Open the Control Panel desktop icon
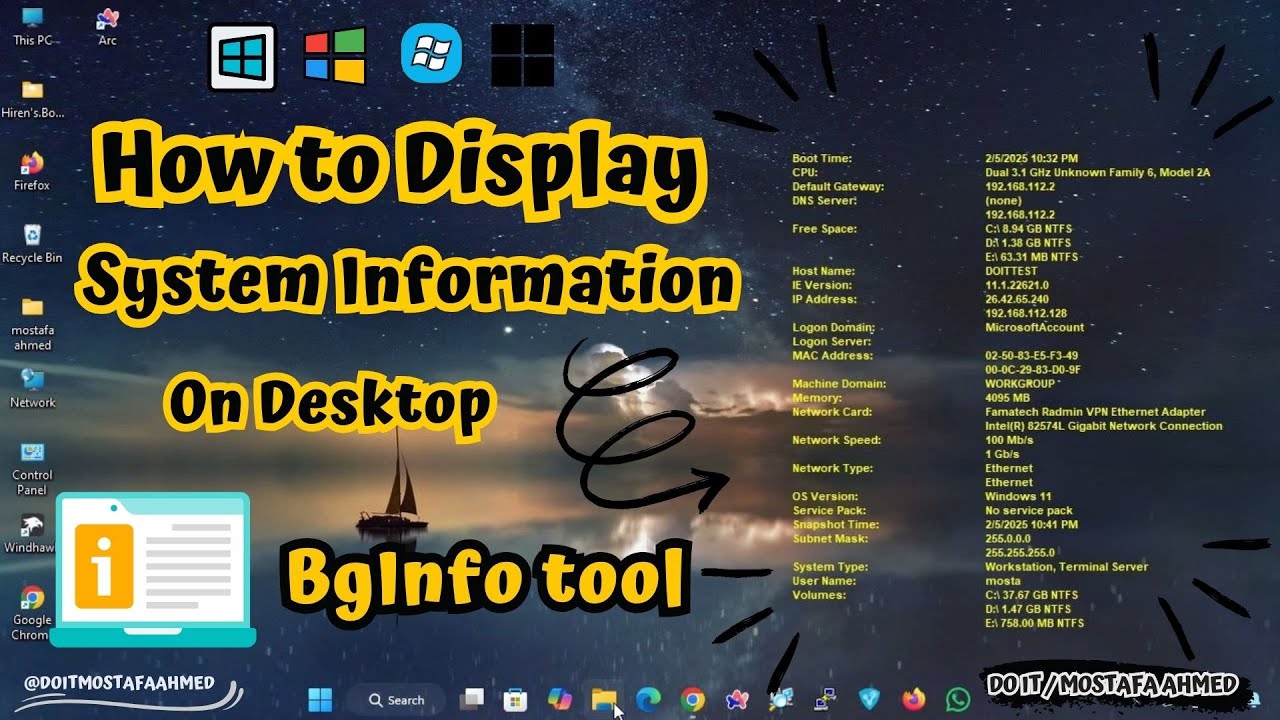Image resolution: width=1280 pixels, height=720 pixels. 32,468
